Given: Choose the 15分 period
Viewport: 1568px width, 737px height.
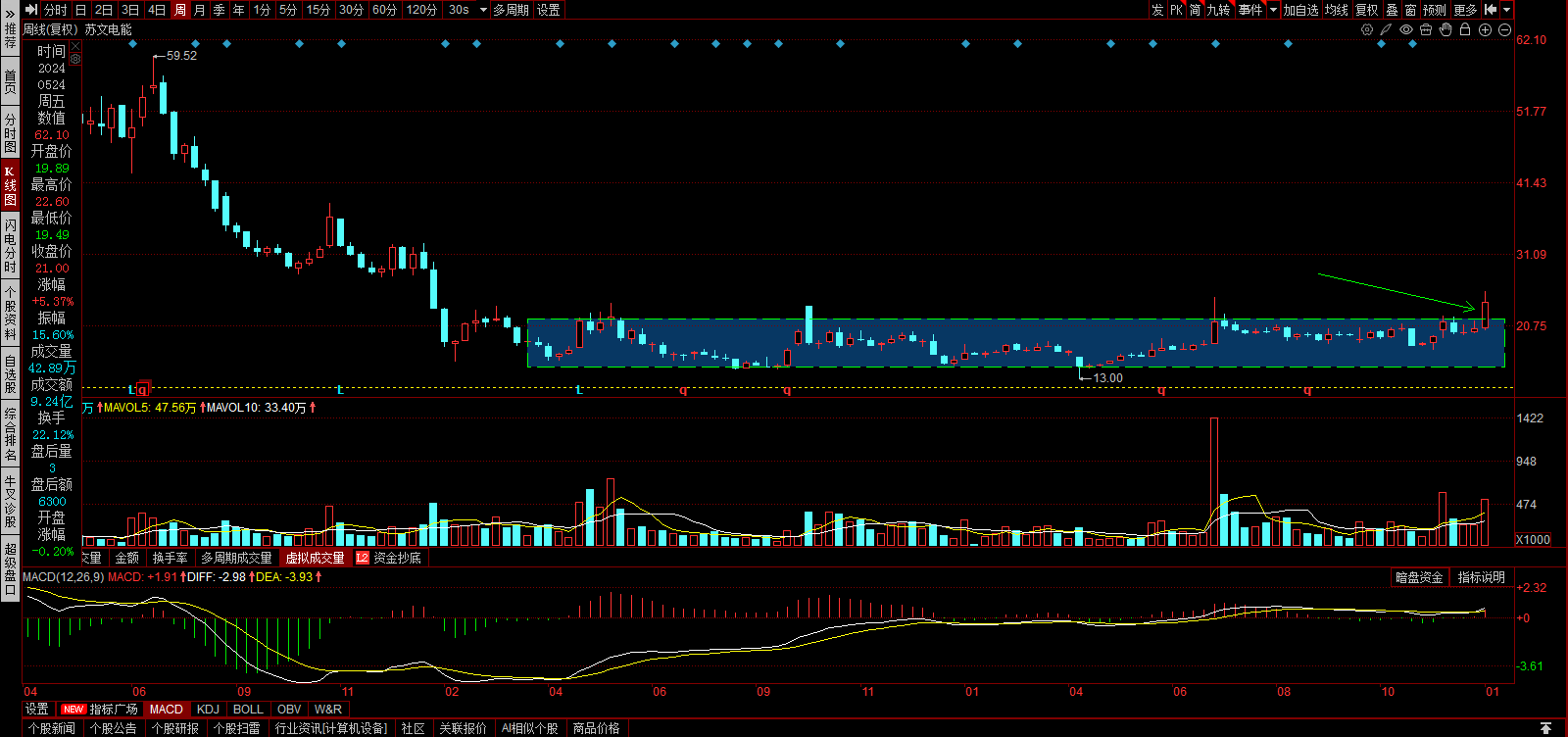Looking at the screenshot, I should (318, 10).
